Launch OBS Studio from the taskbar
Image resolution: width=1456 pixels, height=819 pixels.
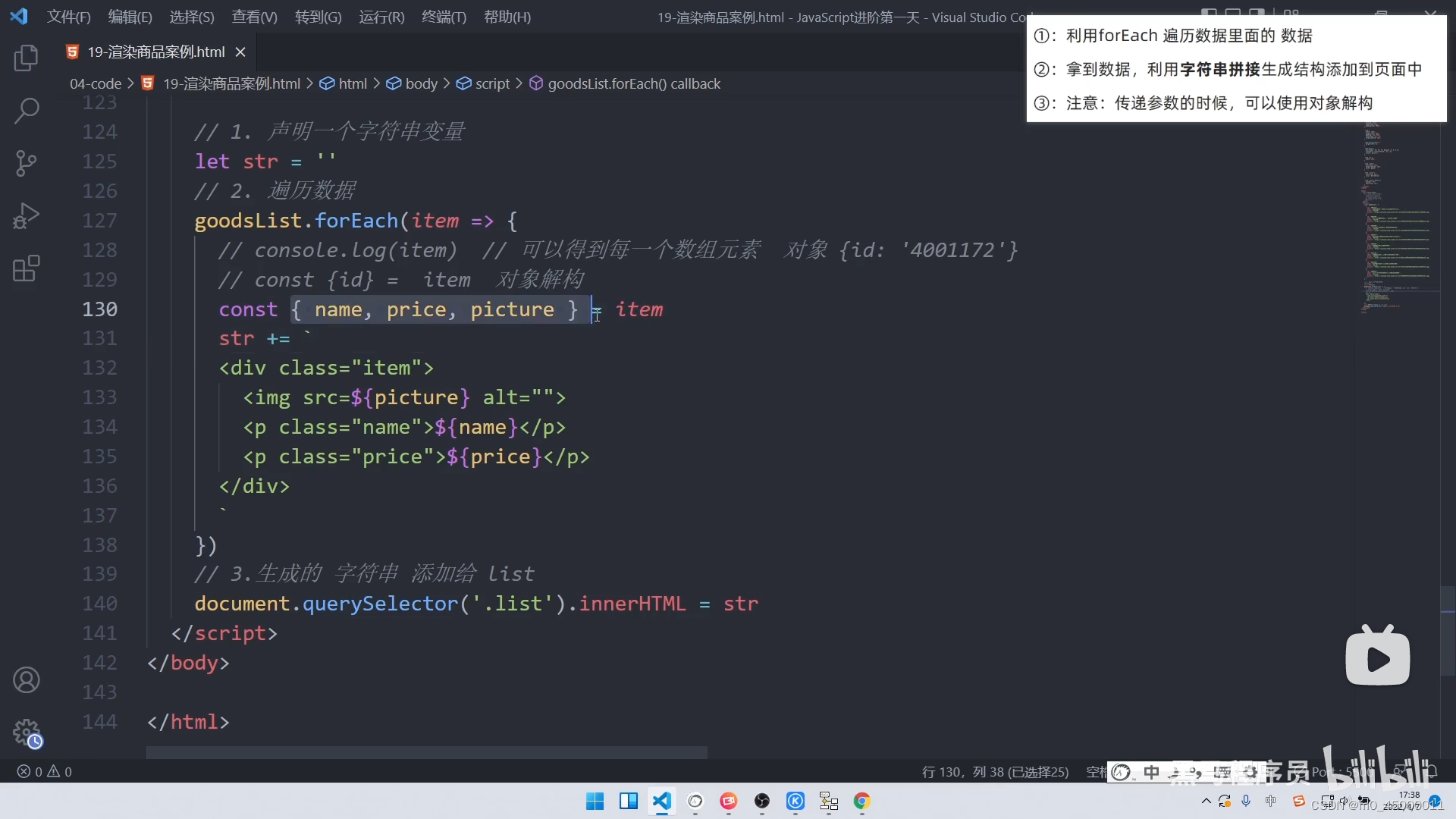761,802
